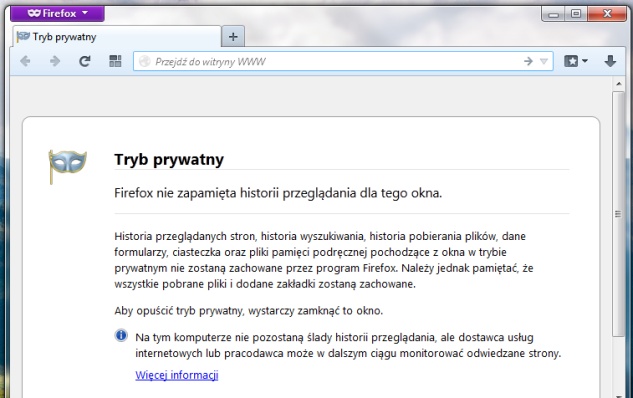The height and width of the screenshot is (398, 633).
Task: Click the Go arrow in the address bar
Action: click(x=528, y=61)
